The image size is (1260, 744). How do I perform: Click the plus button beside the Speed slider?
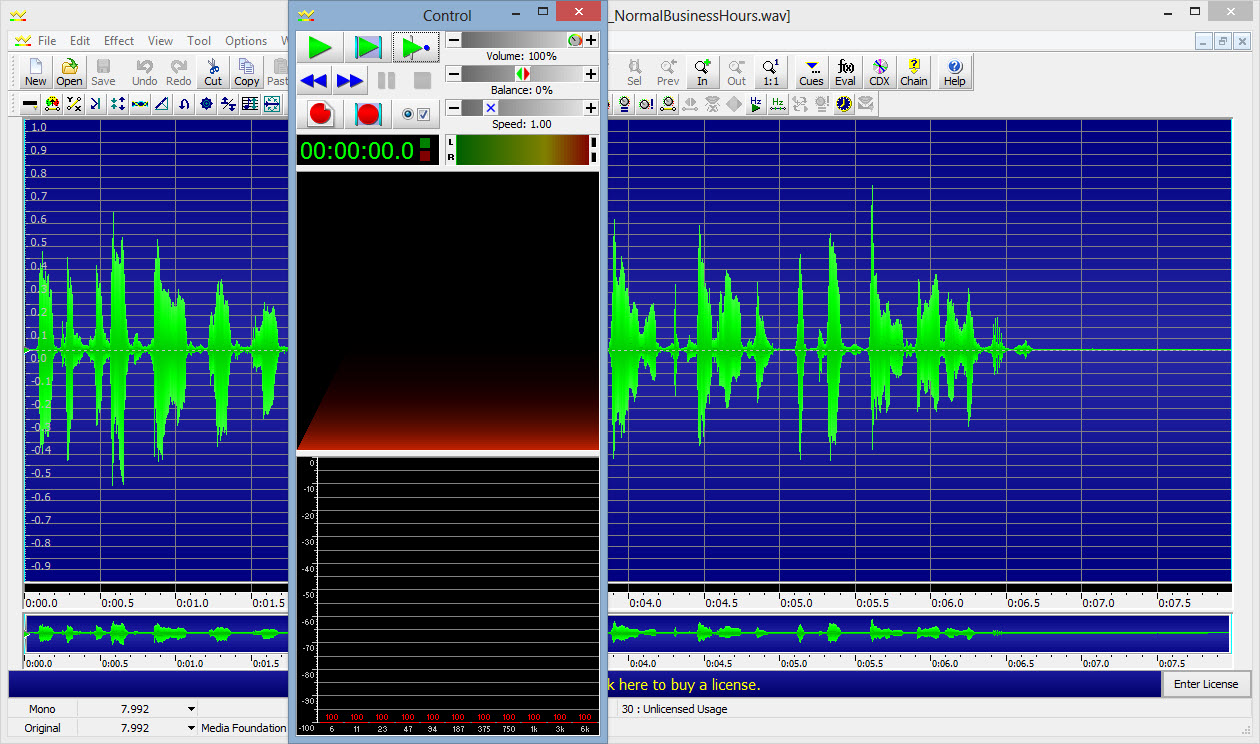(x=590, y=108)
